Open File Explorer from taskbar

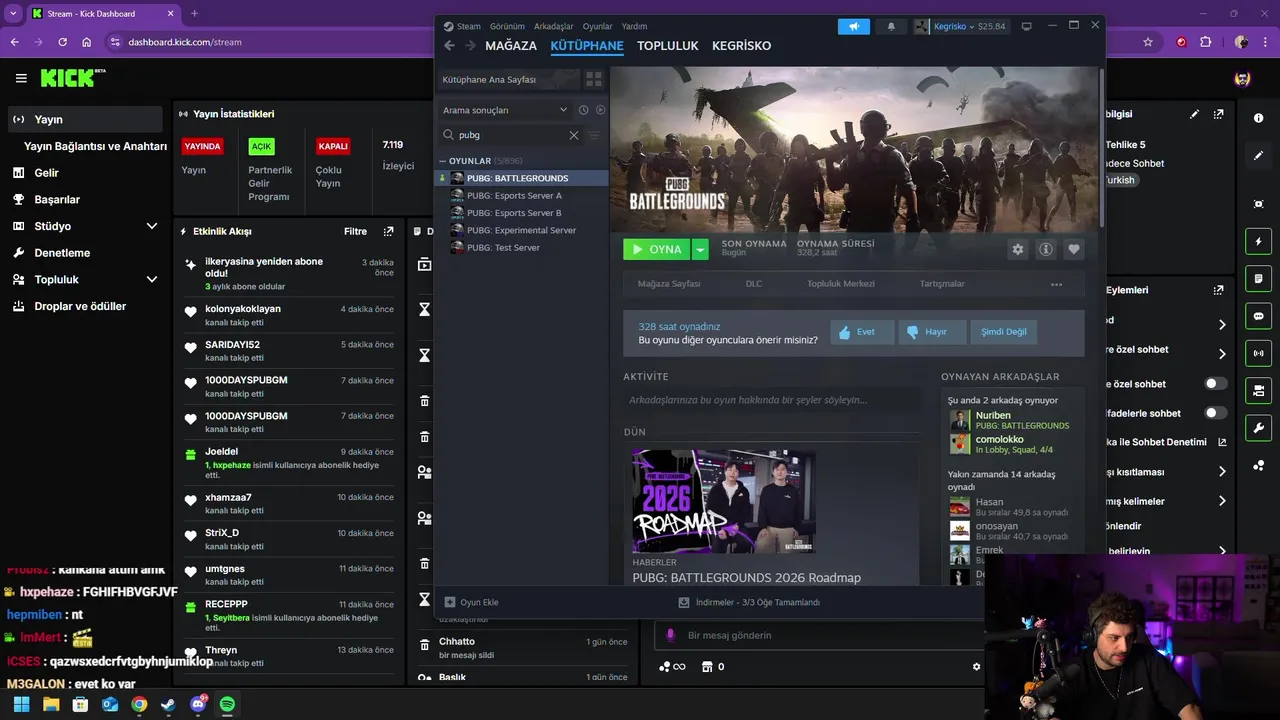(x=51, y=704)
